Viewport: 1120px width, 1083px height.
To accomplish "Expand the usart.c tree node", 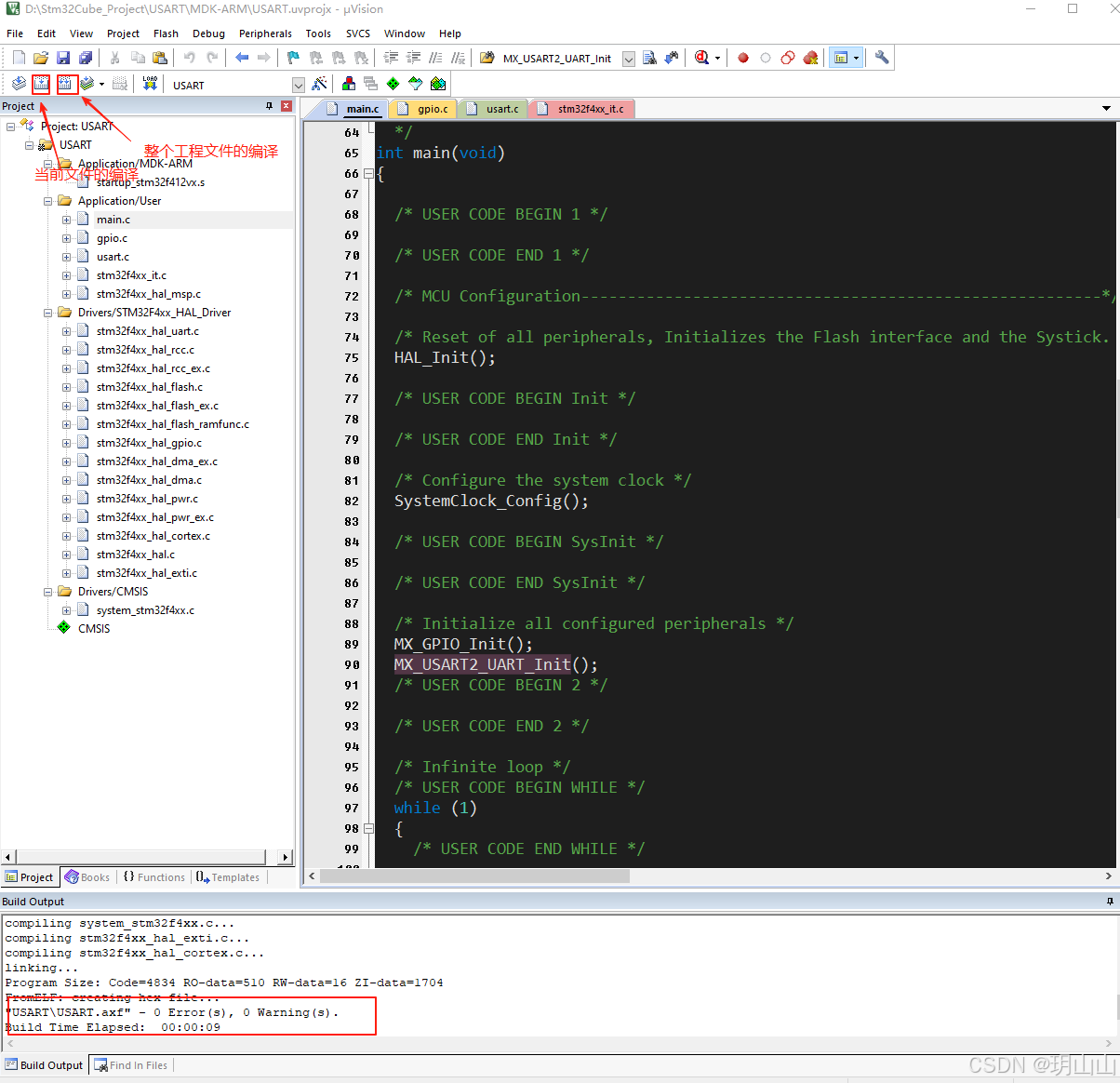I will [67, 257].
